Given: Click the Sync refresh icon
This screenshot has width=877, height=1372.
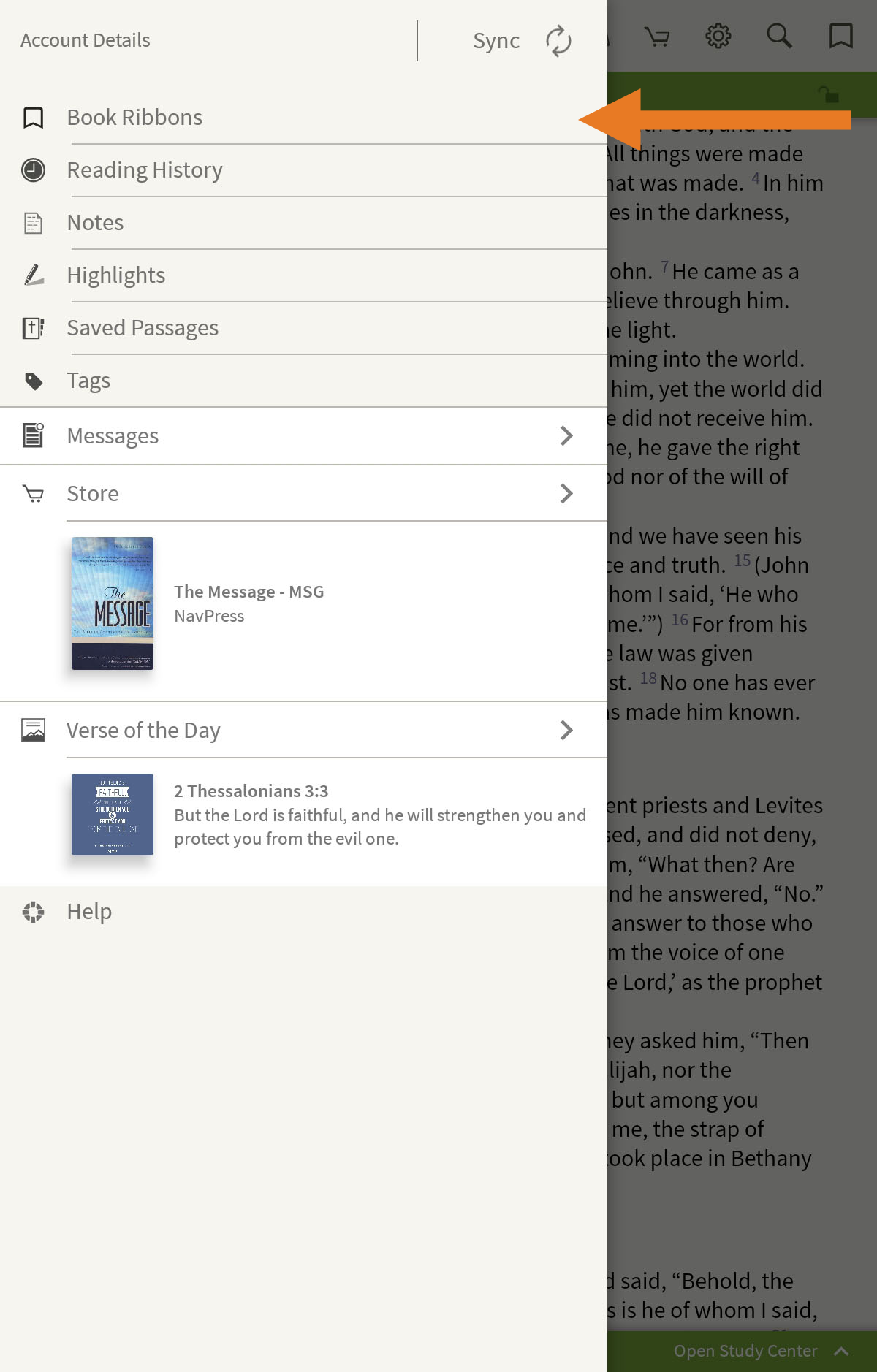Looking at the screenshot, I should click(558, 41).
